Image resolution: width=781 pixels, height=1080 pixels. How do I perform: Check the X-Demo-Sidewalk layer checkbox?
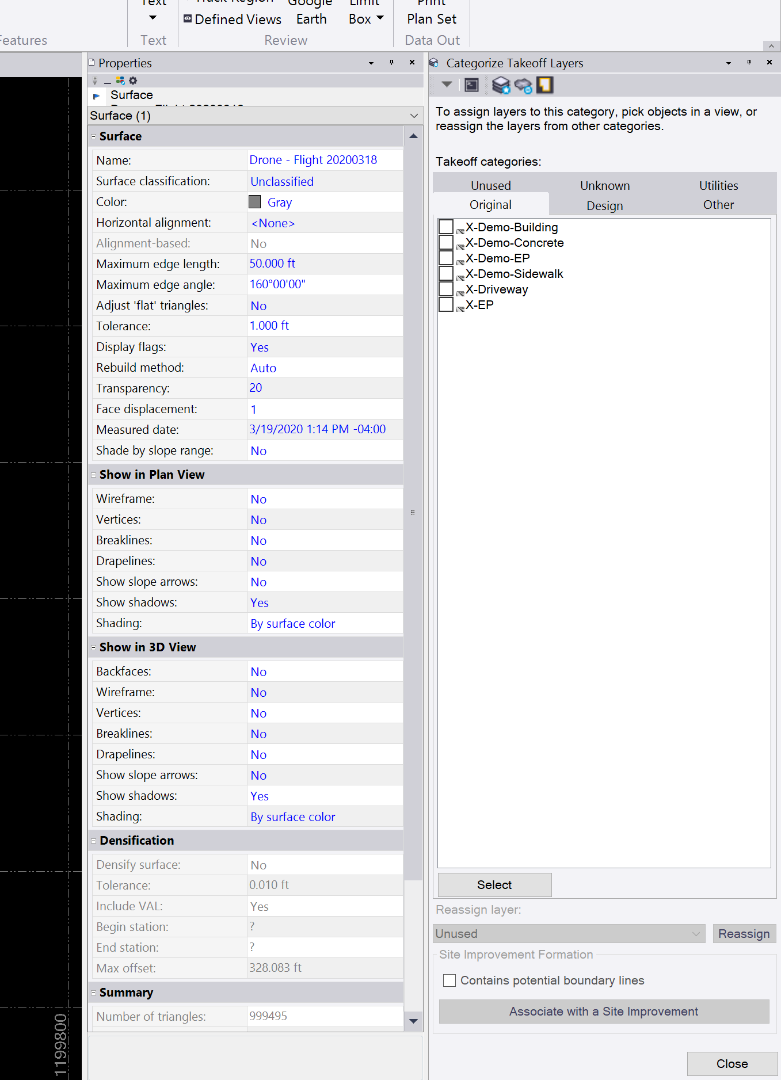pos(446,273)
